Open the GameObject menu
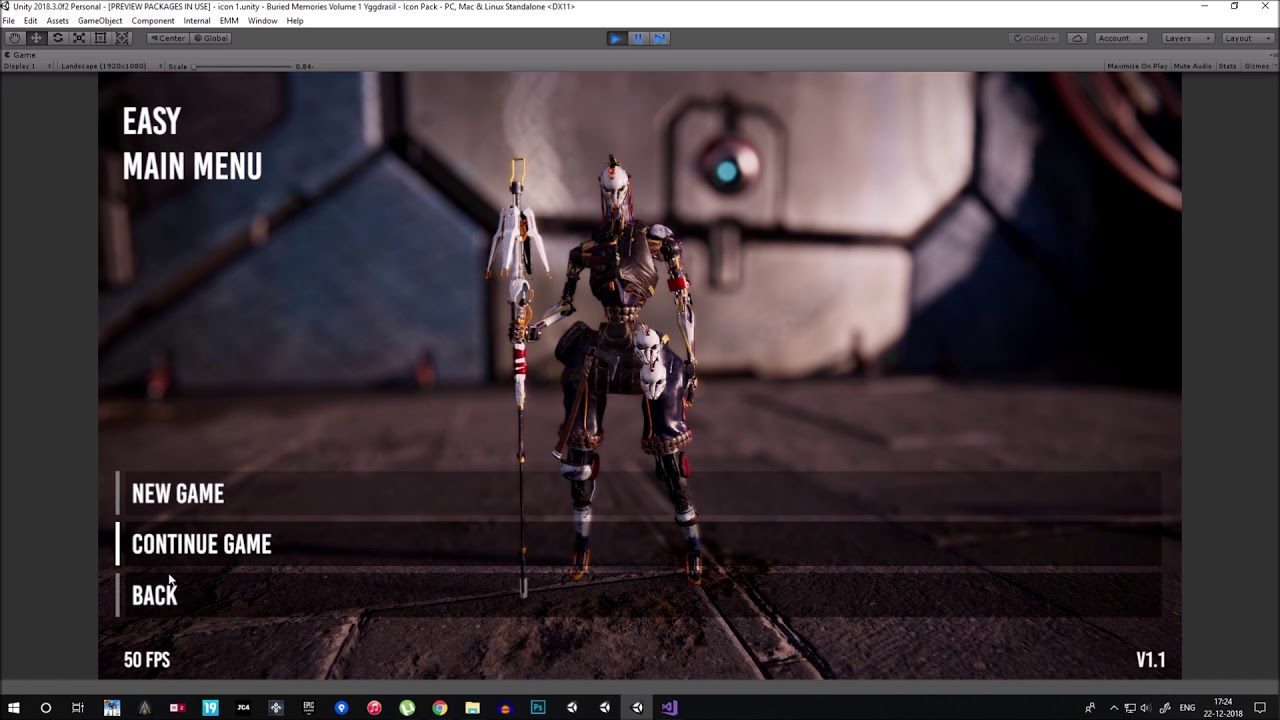1280x720 pixels. coord(100,21)
